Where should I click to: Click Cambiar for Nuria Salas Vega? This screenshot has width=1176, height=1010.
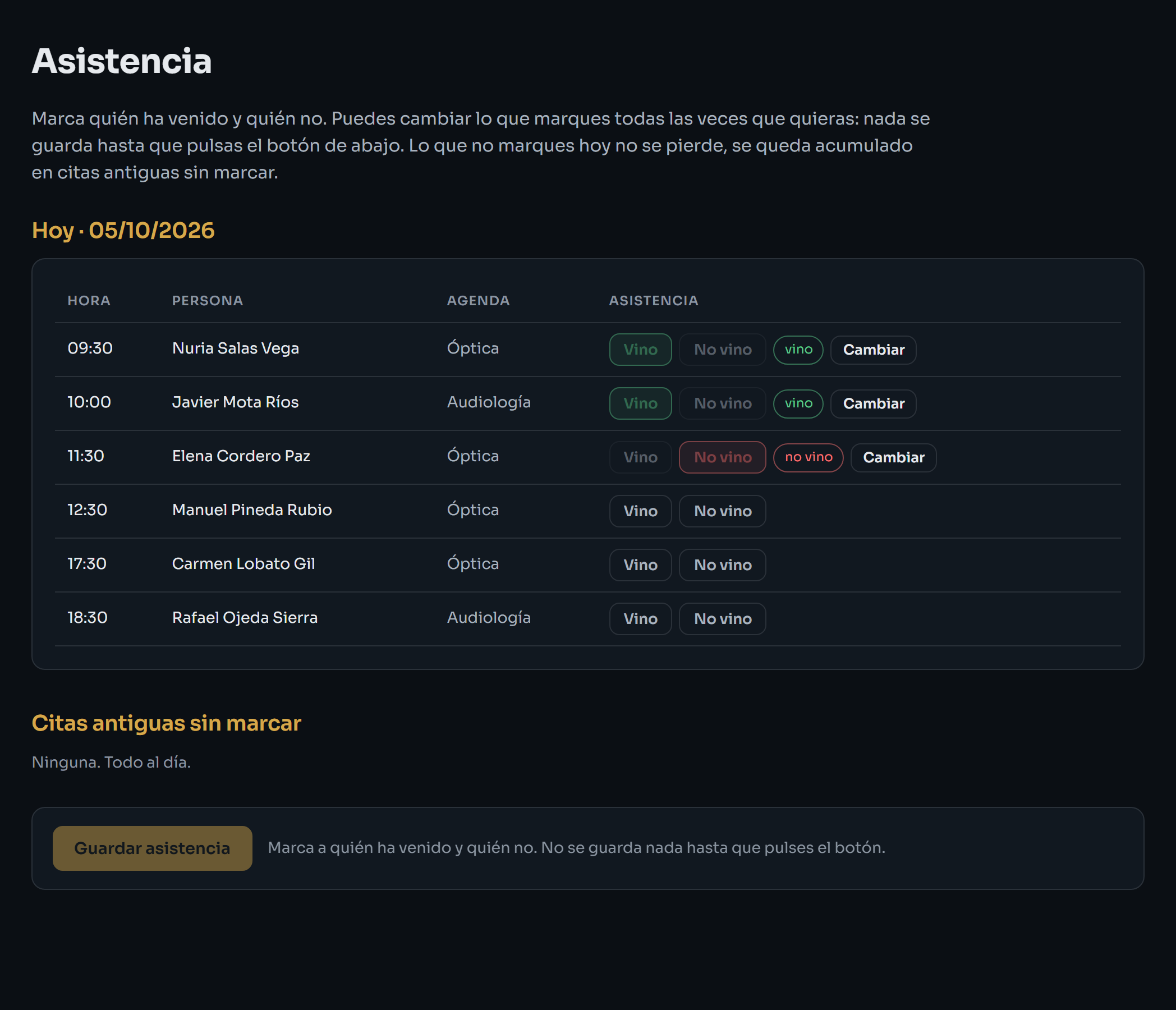coord(873,350)
